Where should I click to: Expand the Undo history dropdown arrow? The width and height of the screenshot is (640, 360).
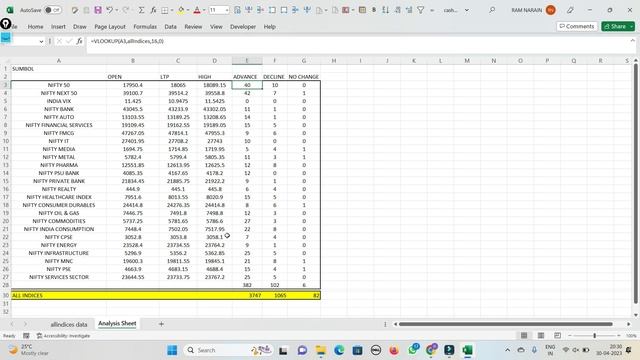point(116,10)
